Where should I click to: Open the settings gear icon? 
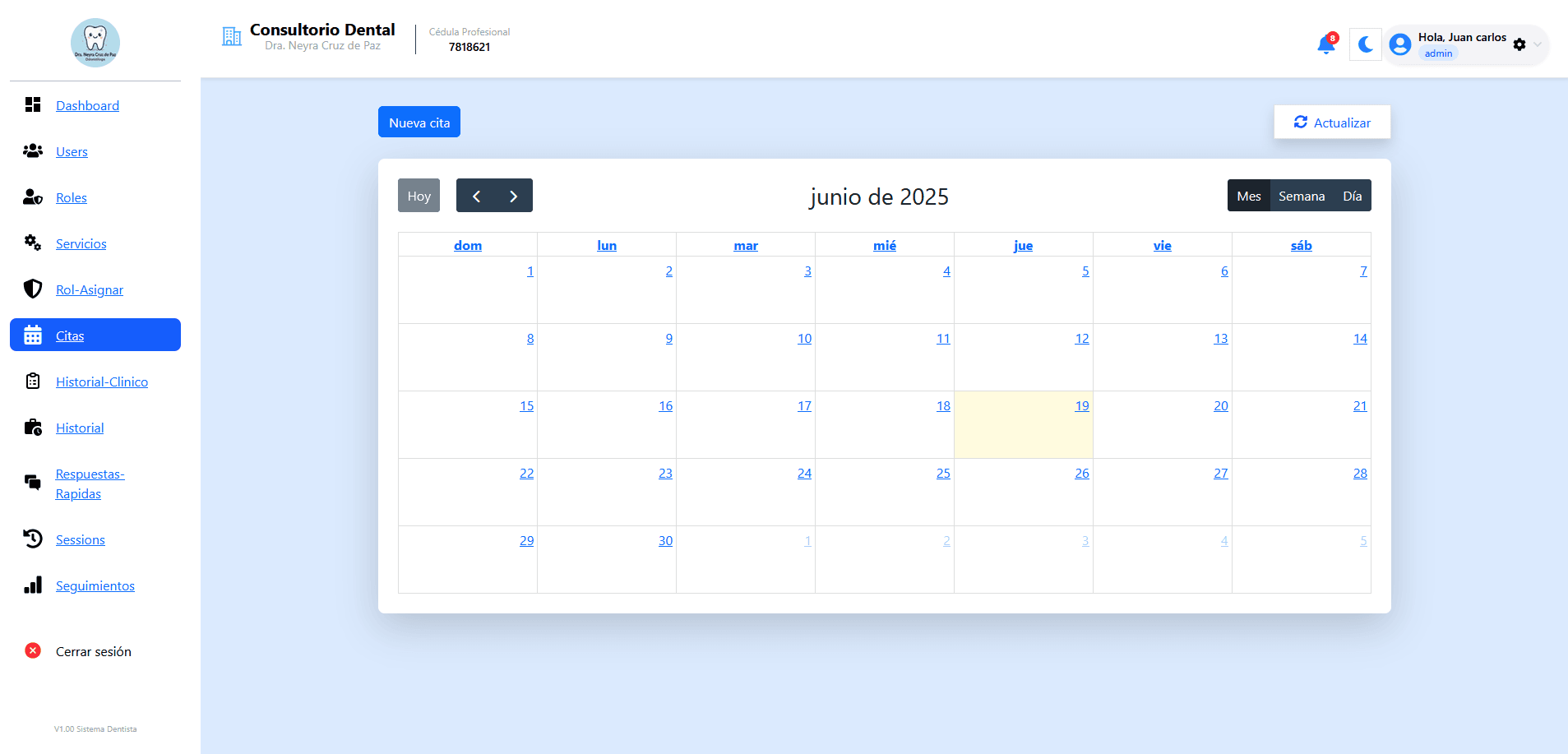pyautogui.click(x=1519, y=44)
